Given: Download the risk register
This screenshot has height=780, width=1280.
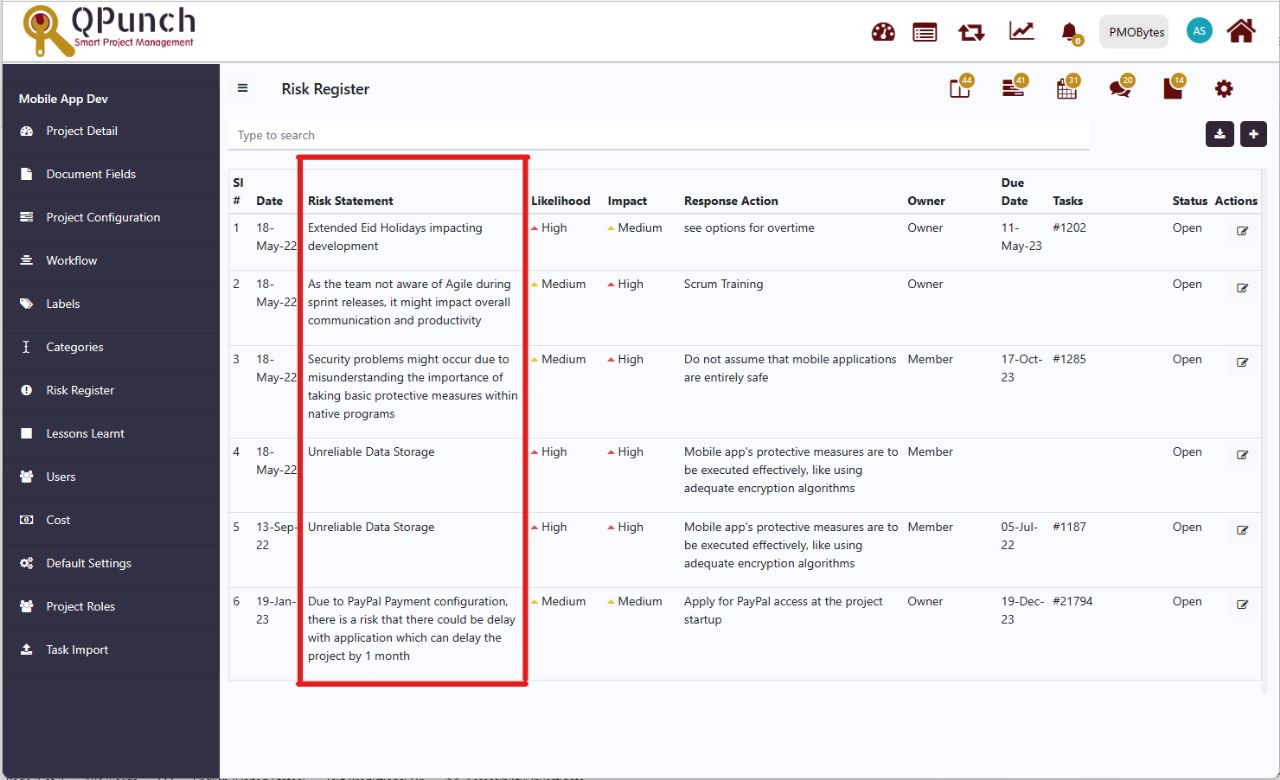Looking at the screenshot, I should point(1219,134).
